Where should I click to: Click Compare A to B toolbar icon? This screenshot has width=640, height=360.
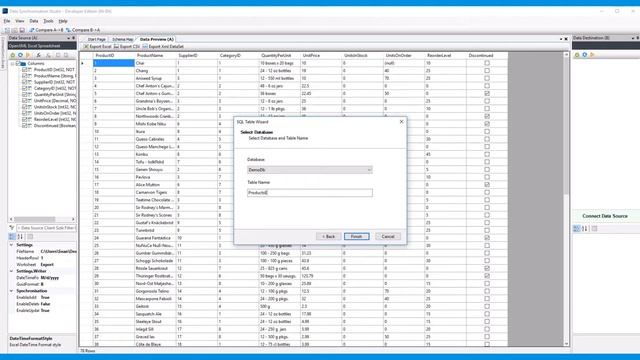click(32, 30)
